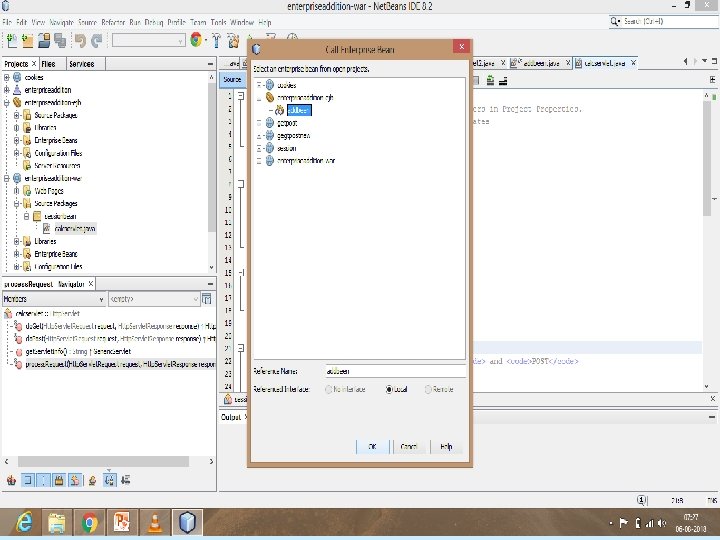Switch to the Services tab
This screenshot has width=720, height=540.
82,64
